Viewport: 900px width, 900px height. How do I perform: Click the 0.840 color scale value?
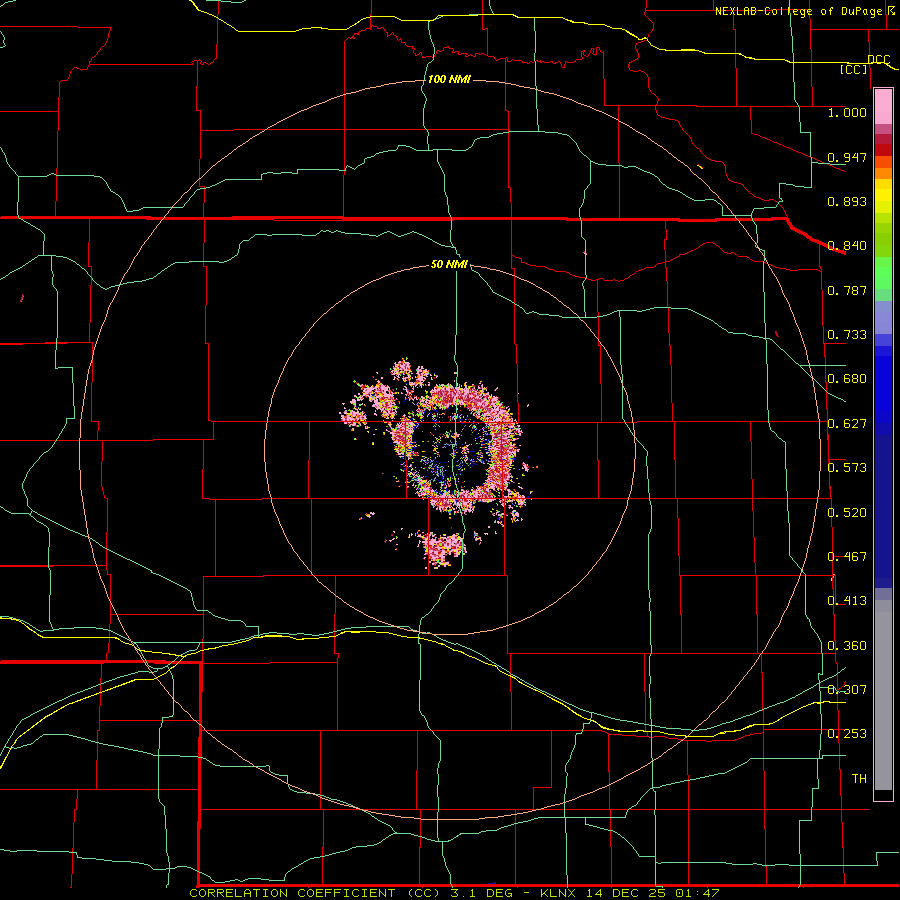(847, 246)
